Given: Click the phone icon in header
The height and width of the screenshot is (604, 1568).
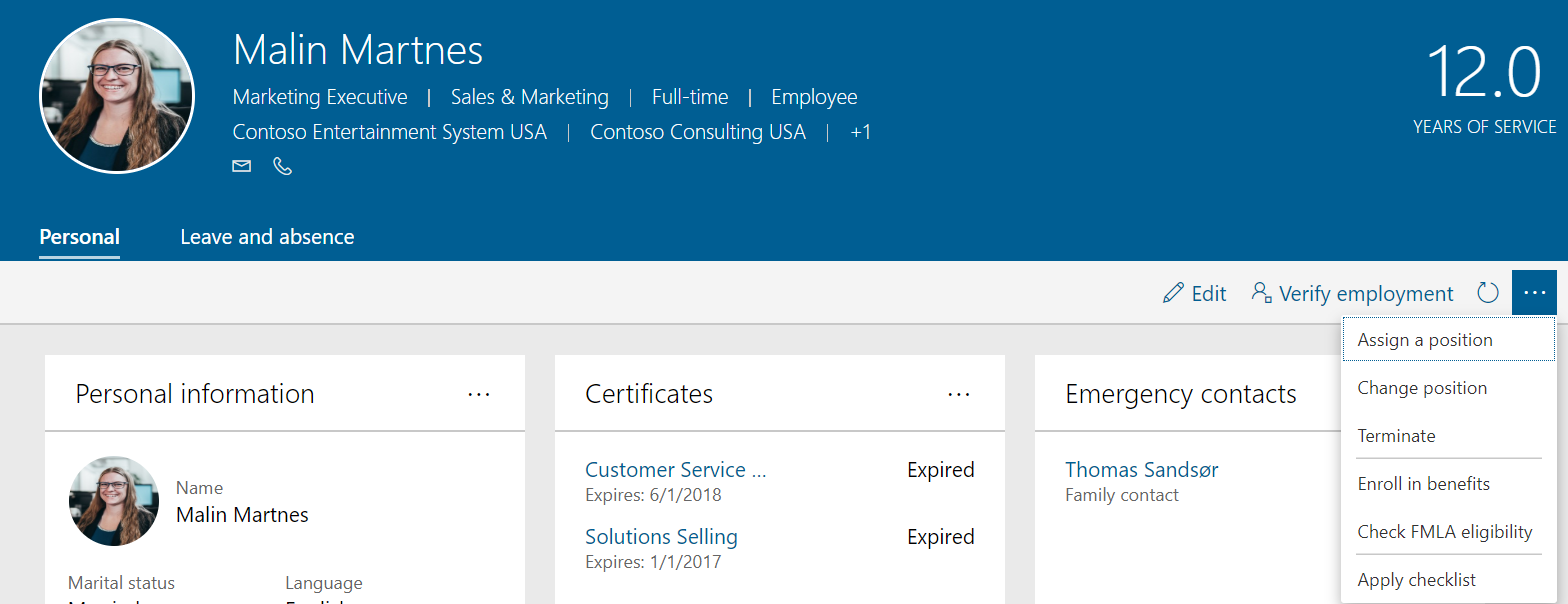Looking at the screenshot, I should [283, 166].
